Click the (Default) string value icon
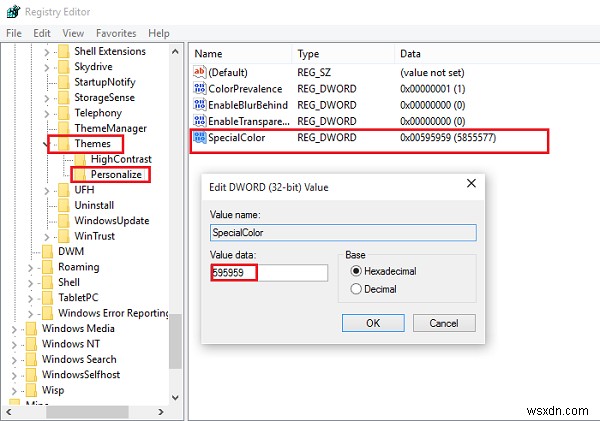This screenshot has height=421, width=600. (199, 72)
